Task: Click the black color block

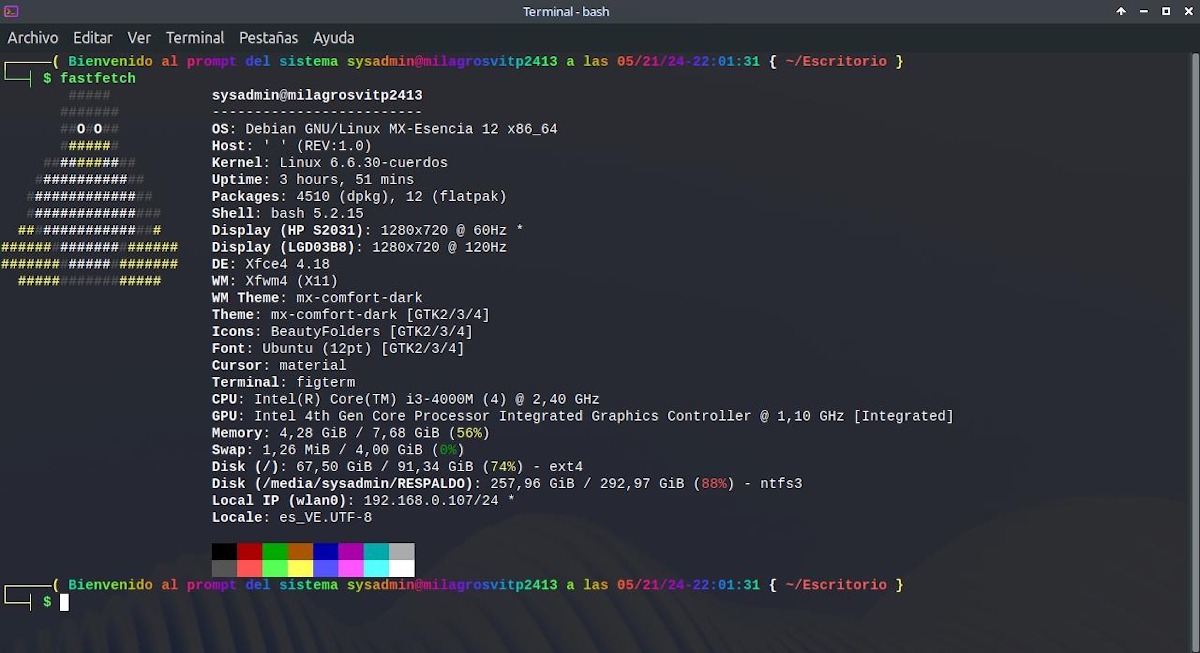Action: tap(224, 552)
